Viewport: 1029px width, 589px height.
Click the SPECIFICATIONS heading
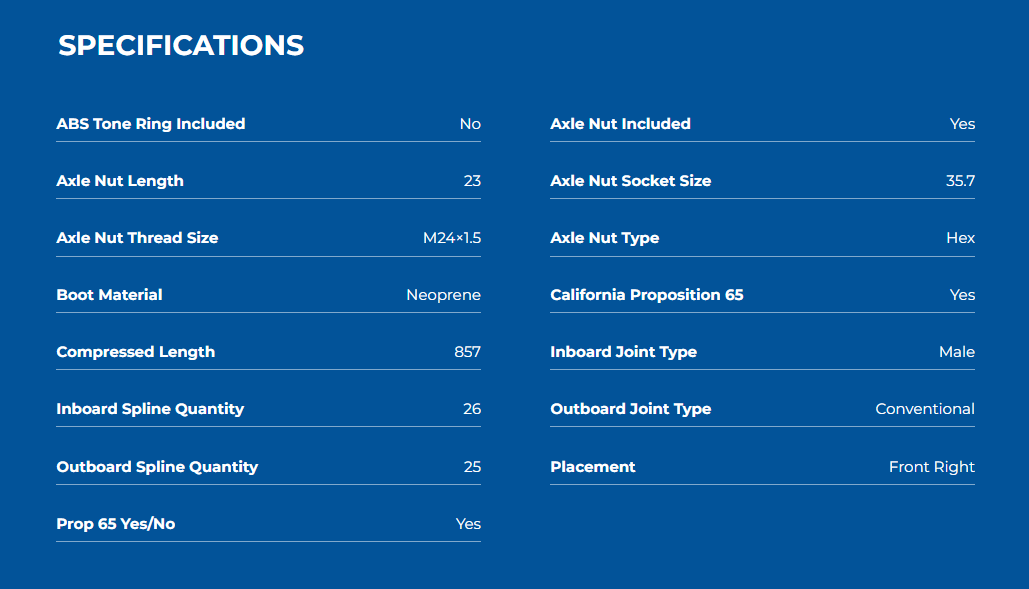181,45
